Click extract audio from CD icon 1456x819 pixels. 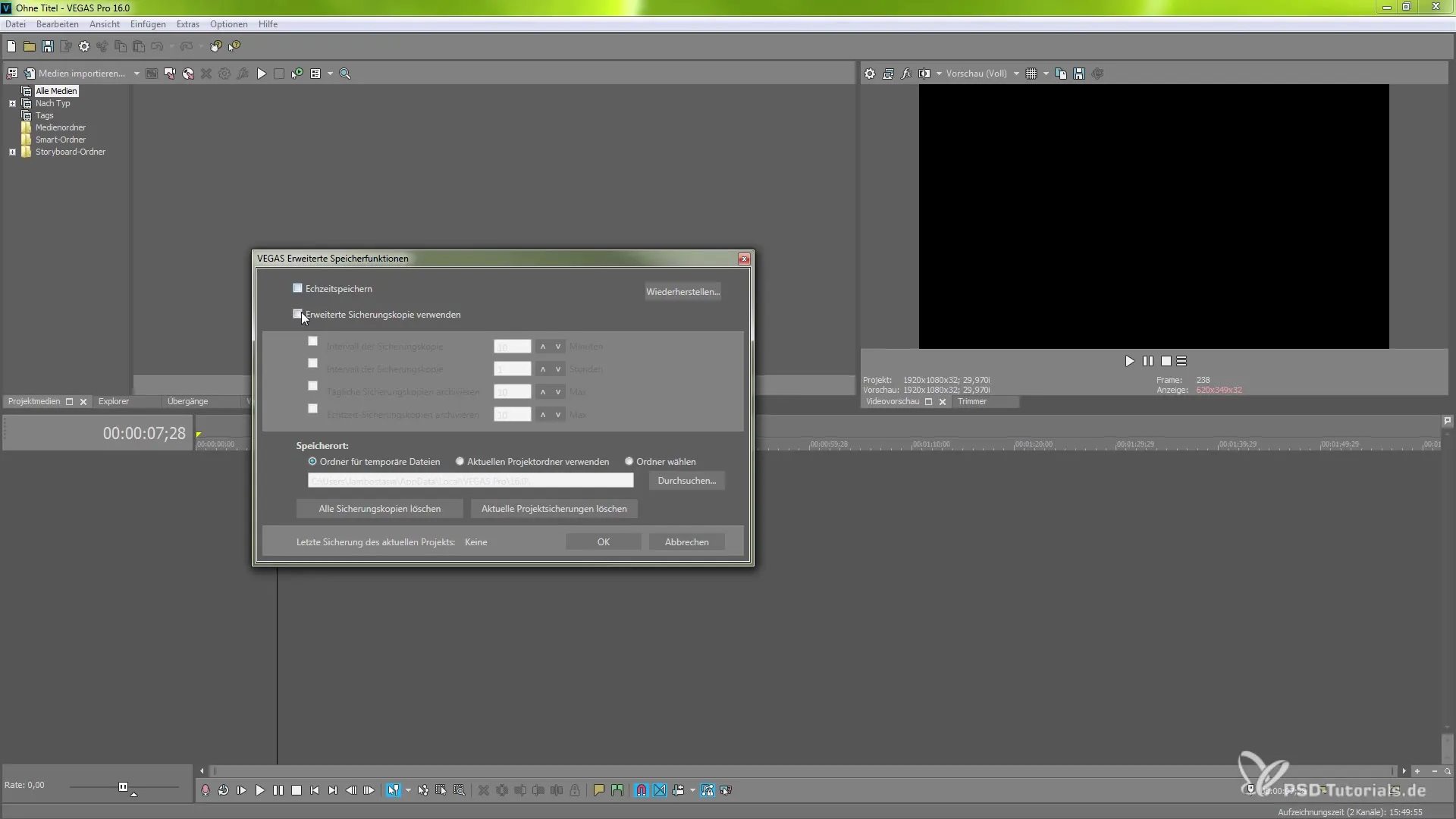(188, 74)
